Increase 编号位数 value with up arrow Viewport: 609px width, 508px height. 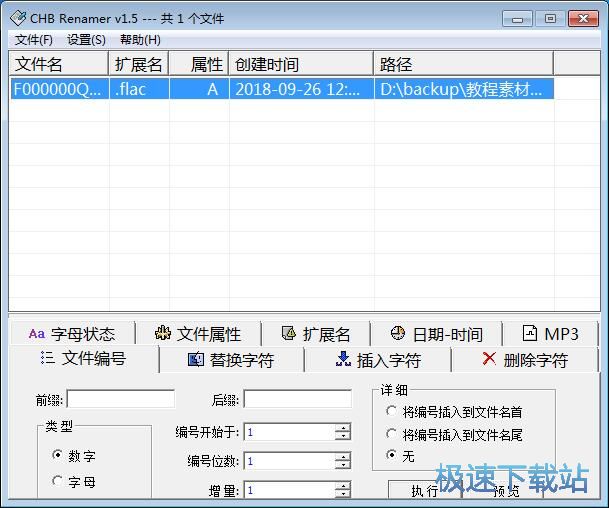[x=343, y=457]
